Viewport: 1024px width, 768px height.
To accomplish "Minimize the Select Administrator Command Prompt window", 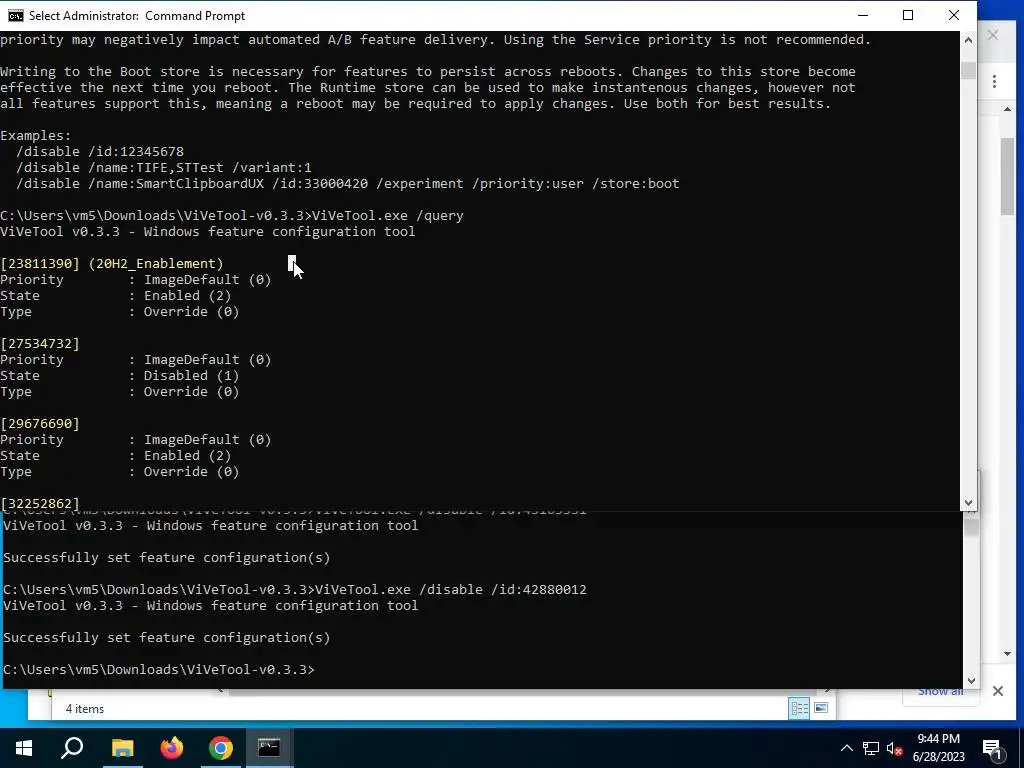I will point(863,15).
